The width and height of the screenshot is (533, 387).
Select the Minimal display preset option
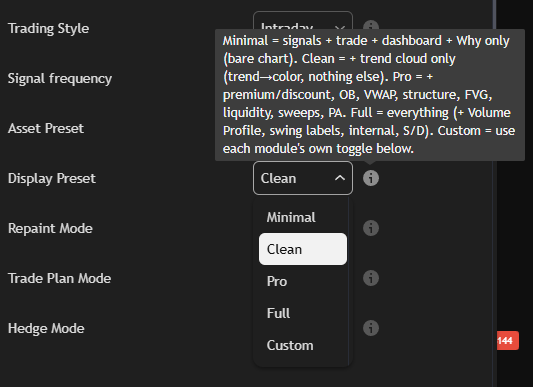coord(303,217)
